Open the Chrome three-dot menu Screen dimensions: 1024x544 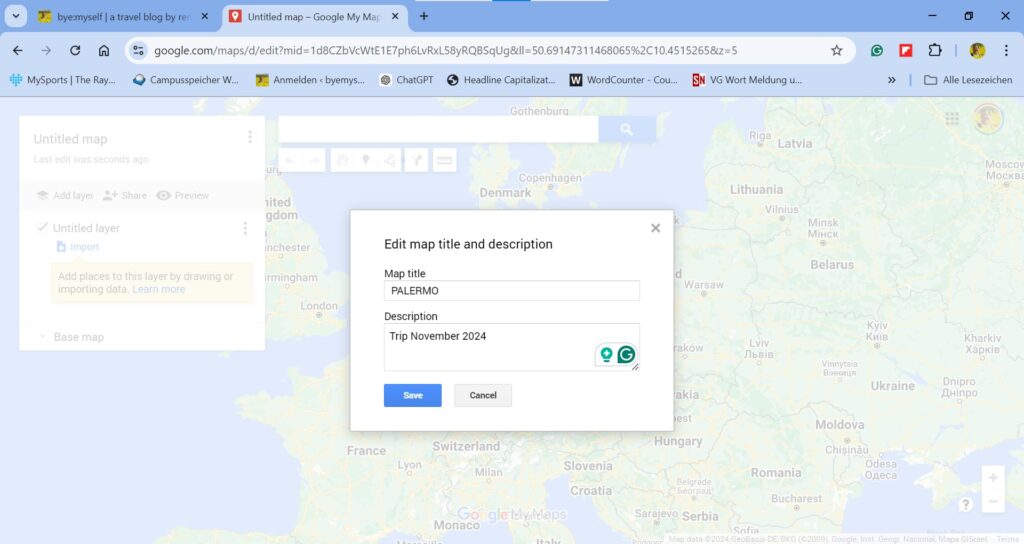[x=1006, y=50]
